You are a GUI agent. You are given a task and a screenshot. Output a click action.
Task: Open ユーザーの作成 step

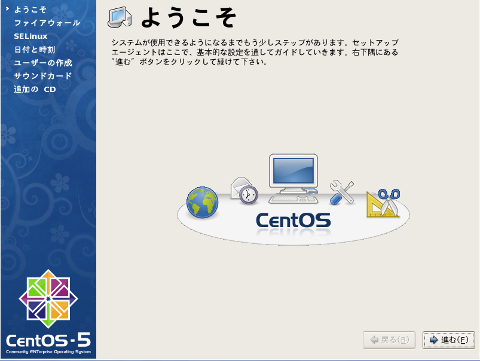click(43, 63)
